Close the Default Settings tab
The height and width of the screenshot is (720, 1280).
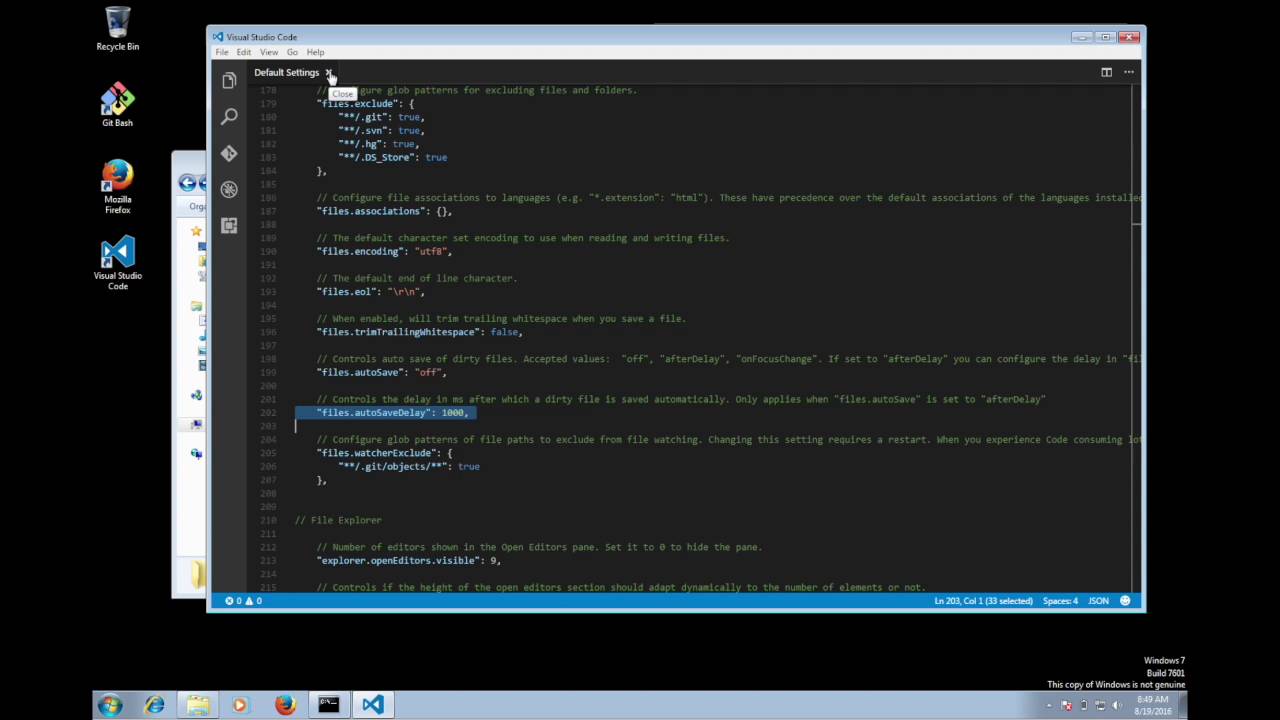pyautogui.click(x=329, y=73)
